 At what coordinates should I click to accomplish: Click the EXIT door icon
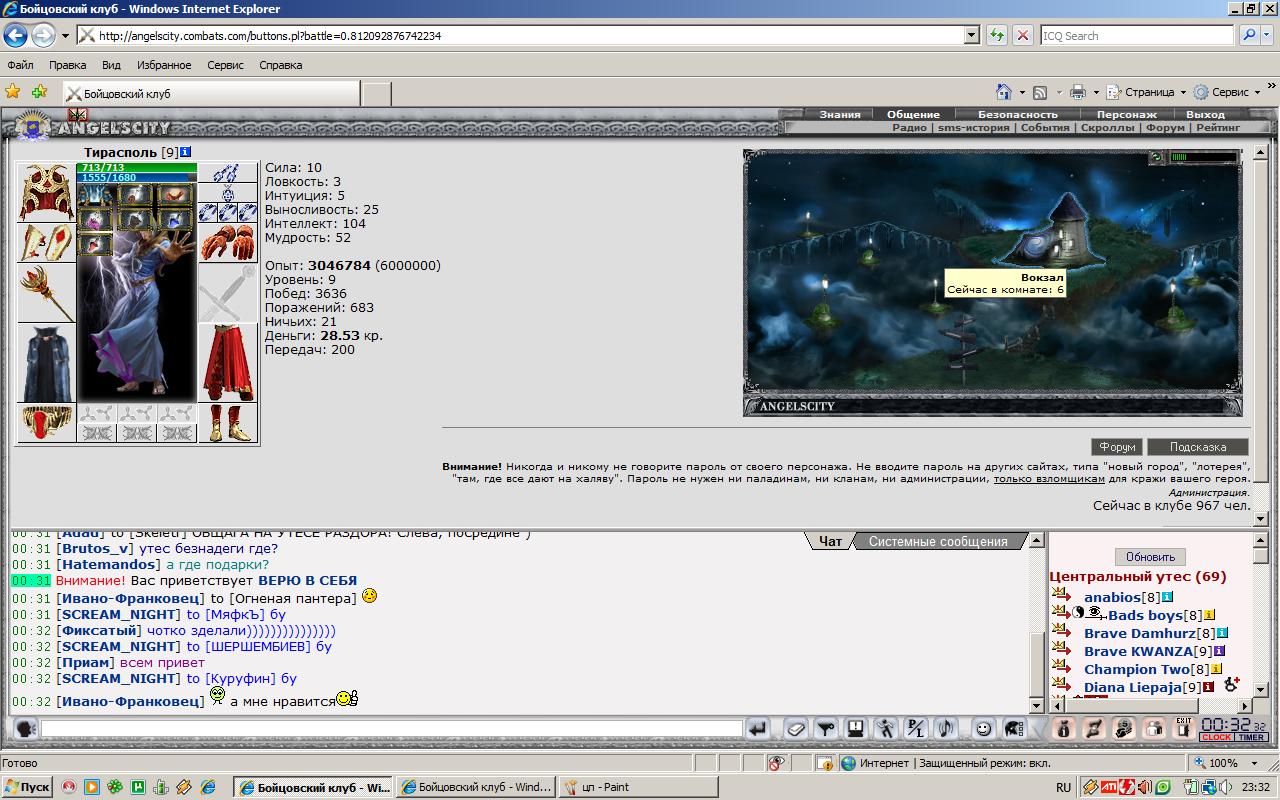coord(1184,729)
